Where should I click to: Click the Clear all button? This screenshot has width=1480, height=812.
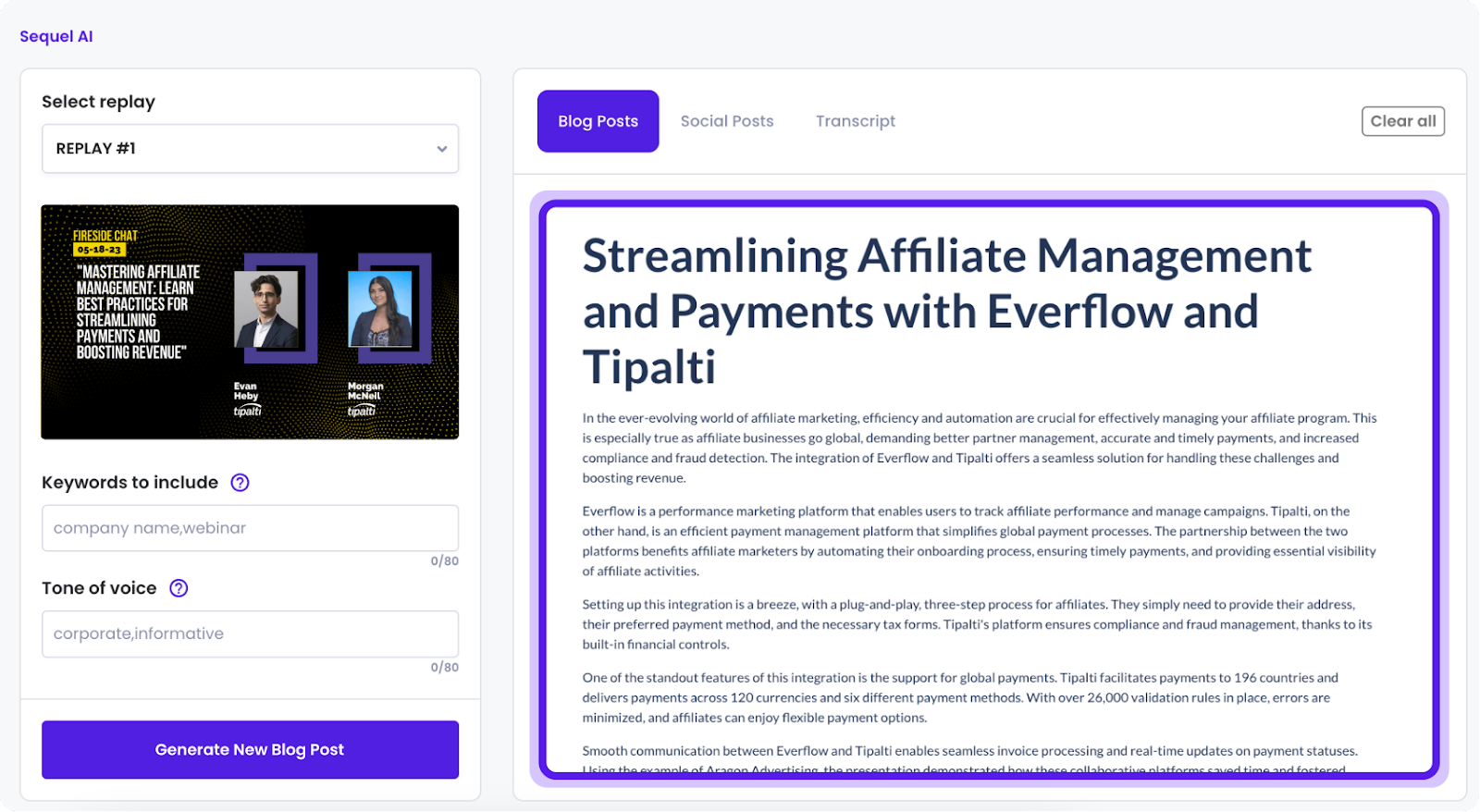point(1402,121)
